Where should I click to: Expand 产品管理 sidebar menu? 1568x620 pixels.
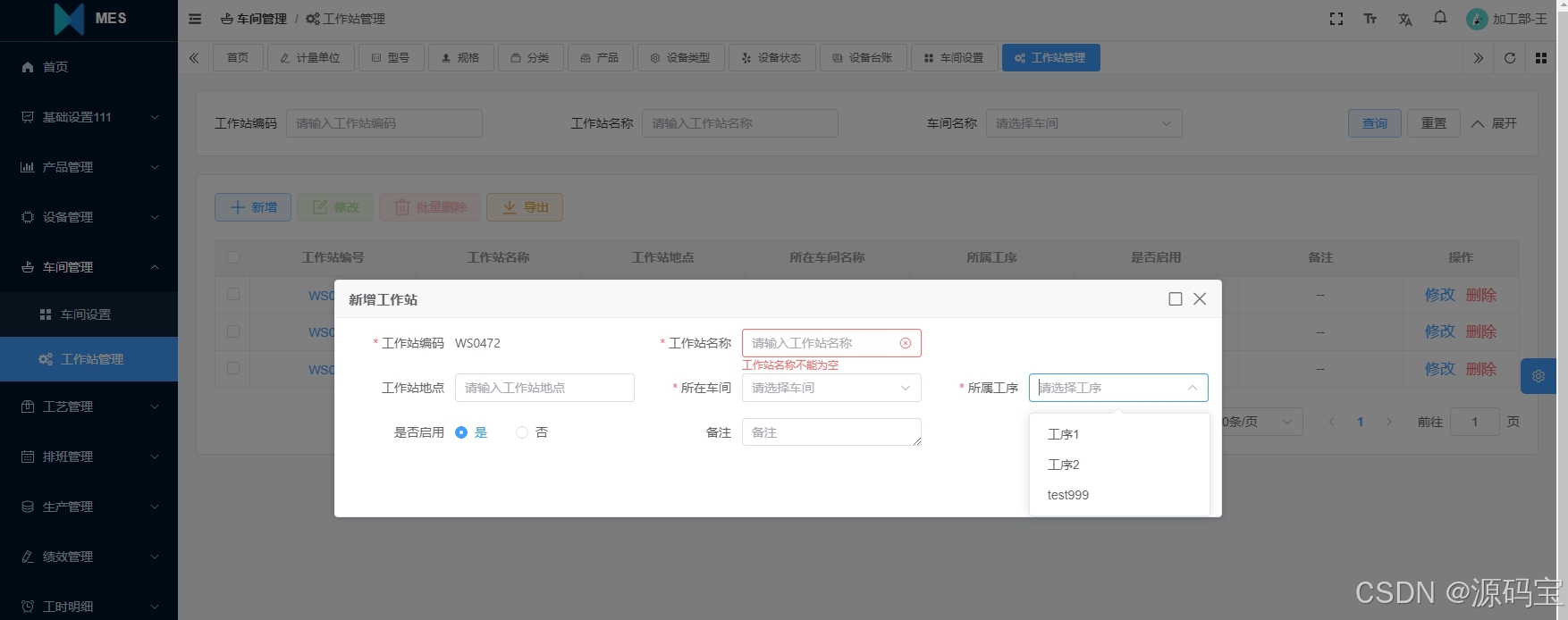[89, 167]
